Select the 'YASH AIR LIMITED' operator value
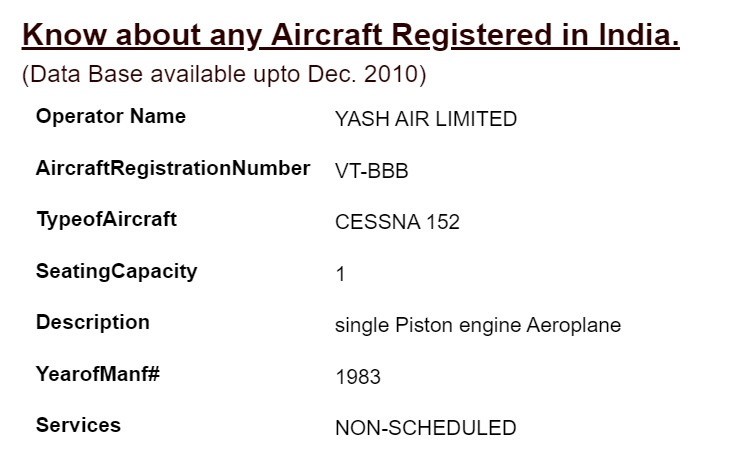The image size is (732, 462). click(x=425, y=119)
